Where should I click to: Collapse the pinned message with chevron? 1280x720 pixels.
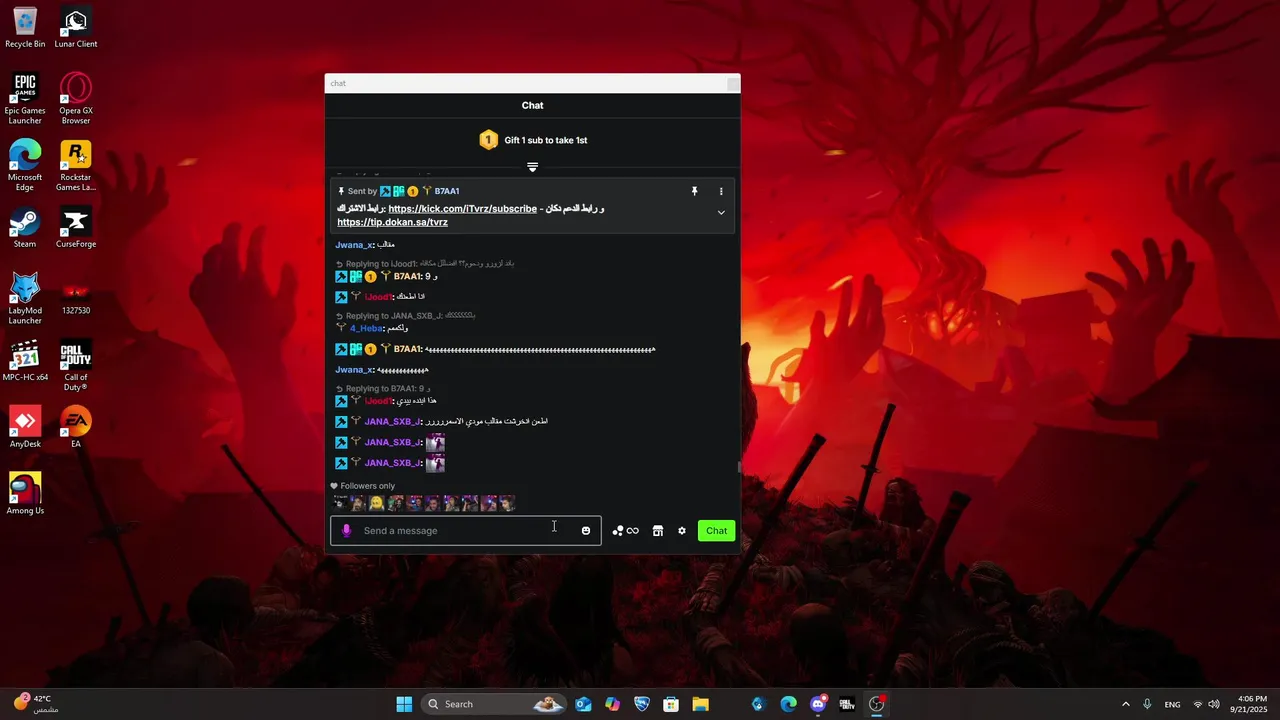coord(721,213)
